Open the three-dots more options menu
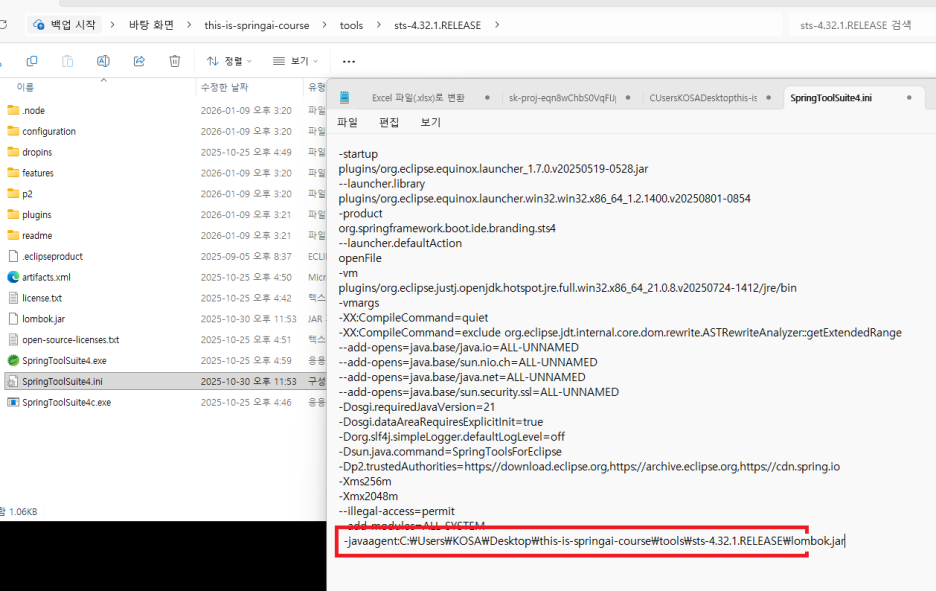The width and height of the screenshot is (936, 591). 349,61
